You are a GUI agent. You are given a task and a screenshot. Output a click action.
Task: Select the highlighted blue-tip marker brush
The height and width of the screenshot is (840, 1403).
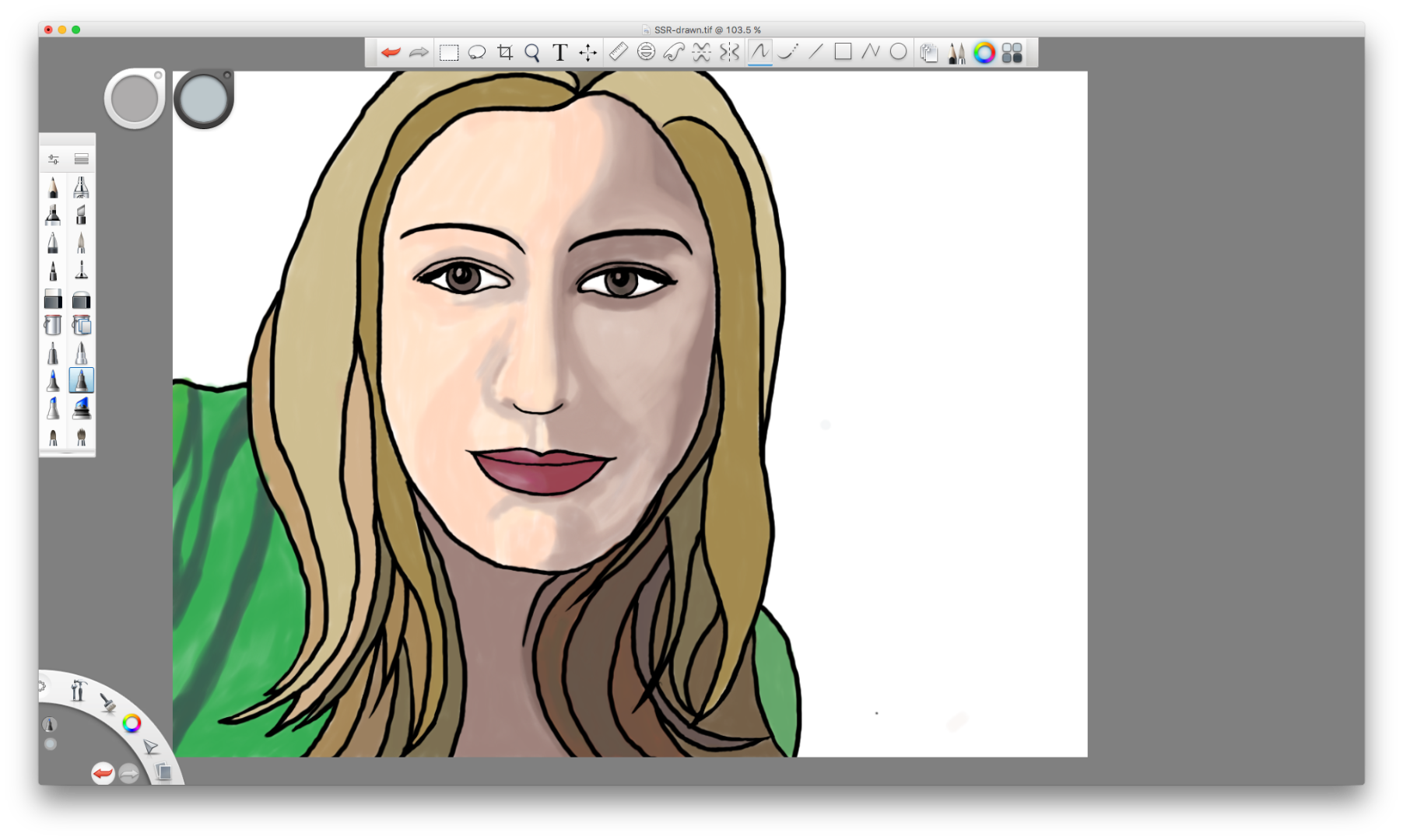coord(81,380)
